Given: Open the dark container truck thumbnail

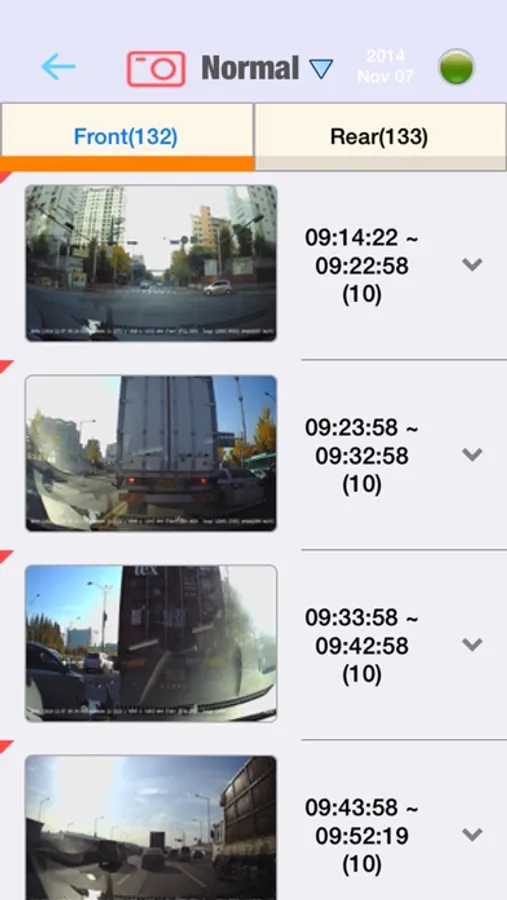Looking at the screenshot, I should point(151,643).
